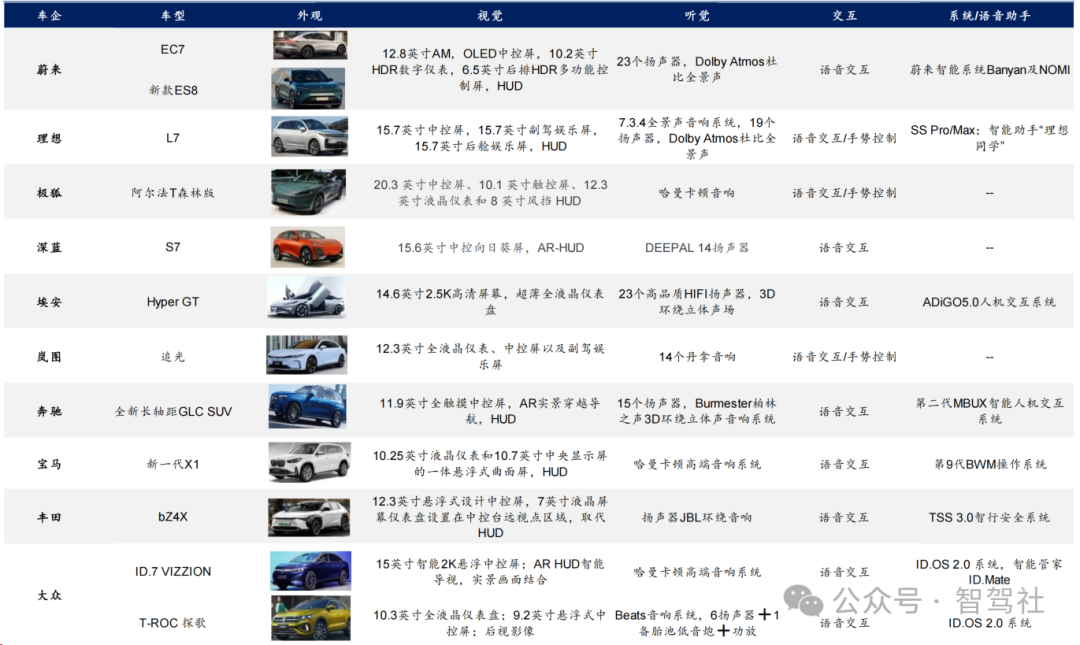Image resolution: width=1080 pixels, height=645 pixels.
Task: Click the 14个丹拿音响 audio cell
Action: (x=696, y=357)
